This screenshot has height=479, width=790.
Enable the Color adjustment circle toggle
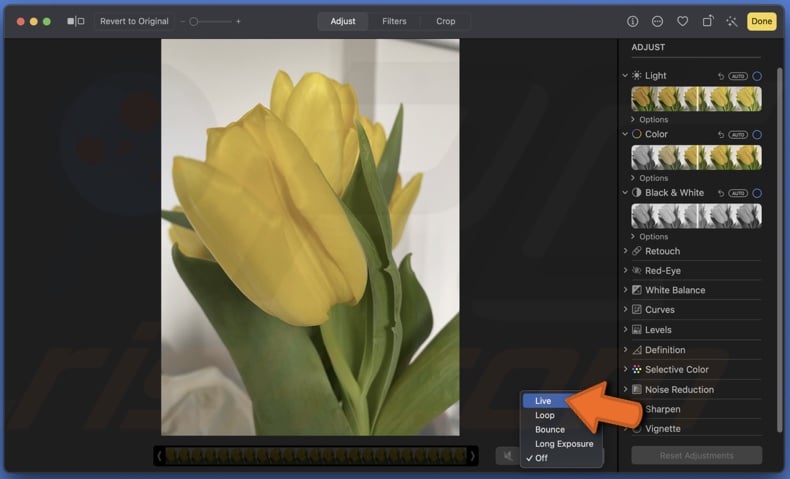[x=757, y=134]
